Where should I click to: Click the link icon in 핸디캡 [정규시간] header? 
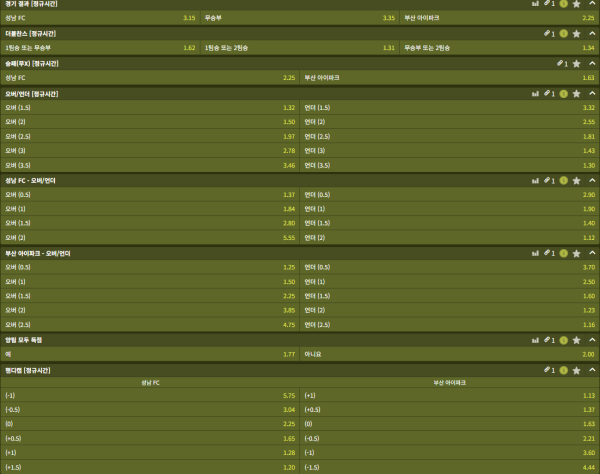[547, 370]
